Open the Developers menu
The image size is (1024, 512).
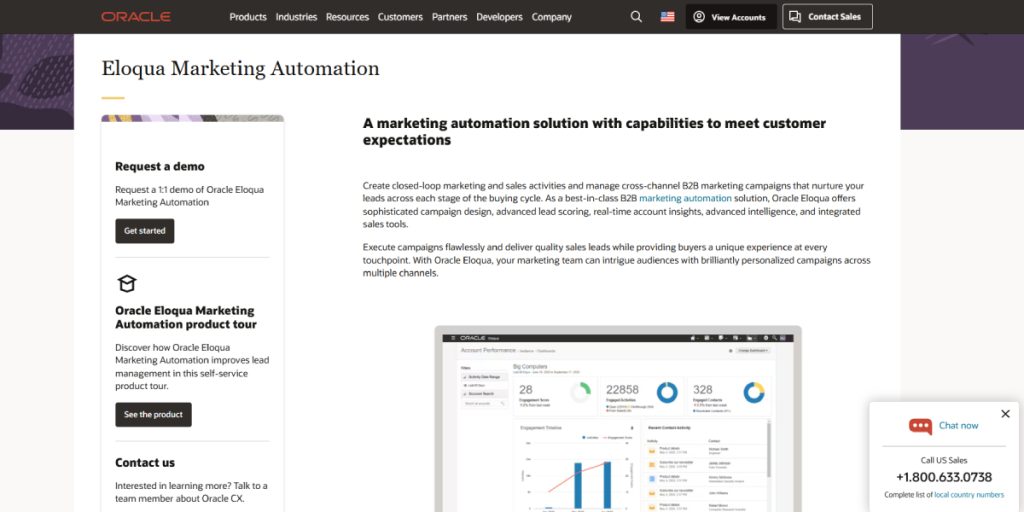(500, 17)
